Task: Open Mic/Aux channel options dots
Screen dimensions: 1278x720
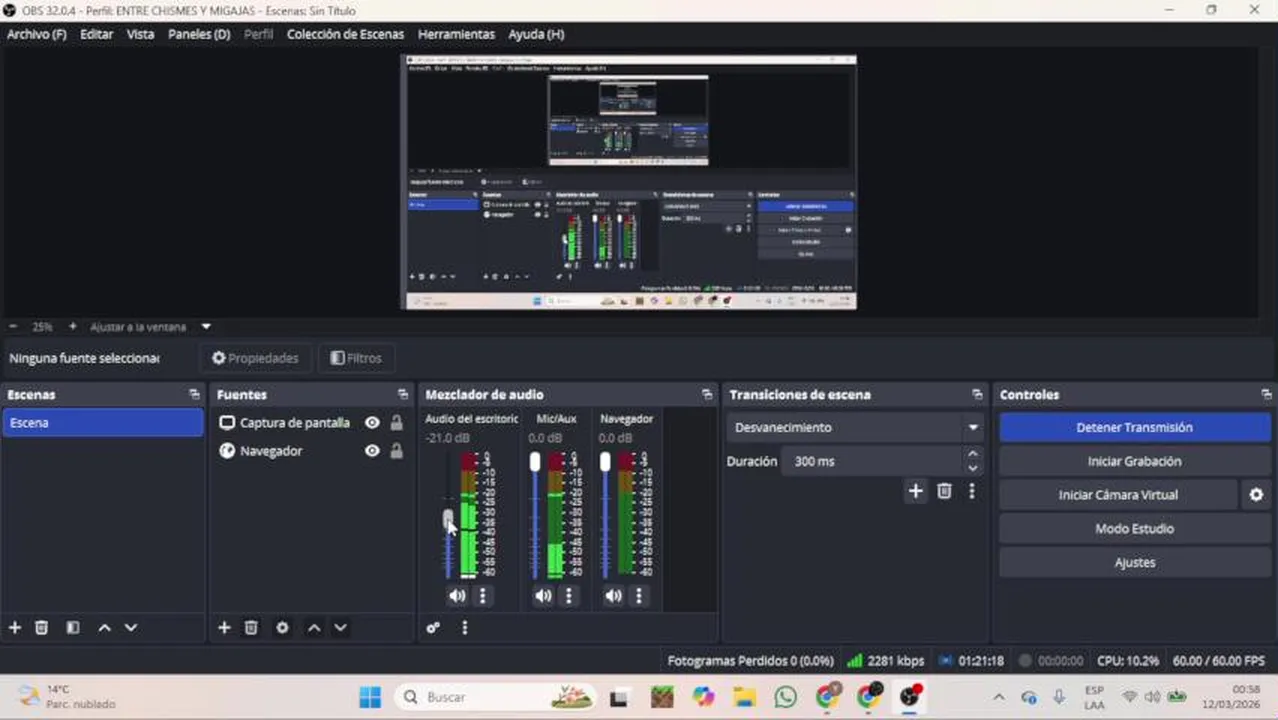Action: click(569, 596)
